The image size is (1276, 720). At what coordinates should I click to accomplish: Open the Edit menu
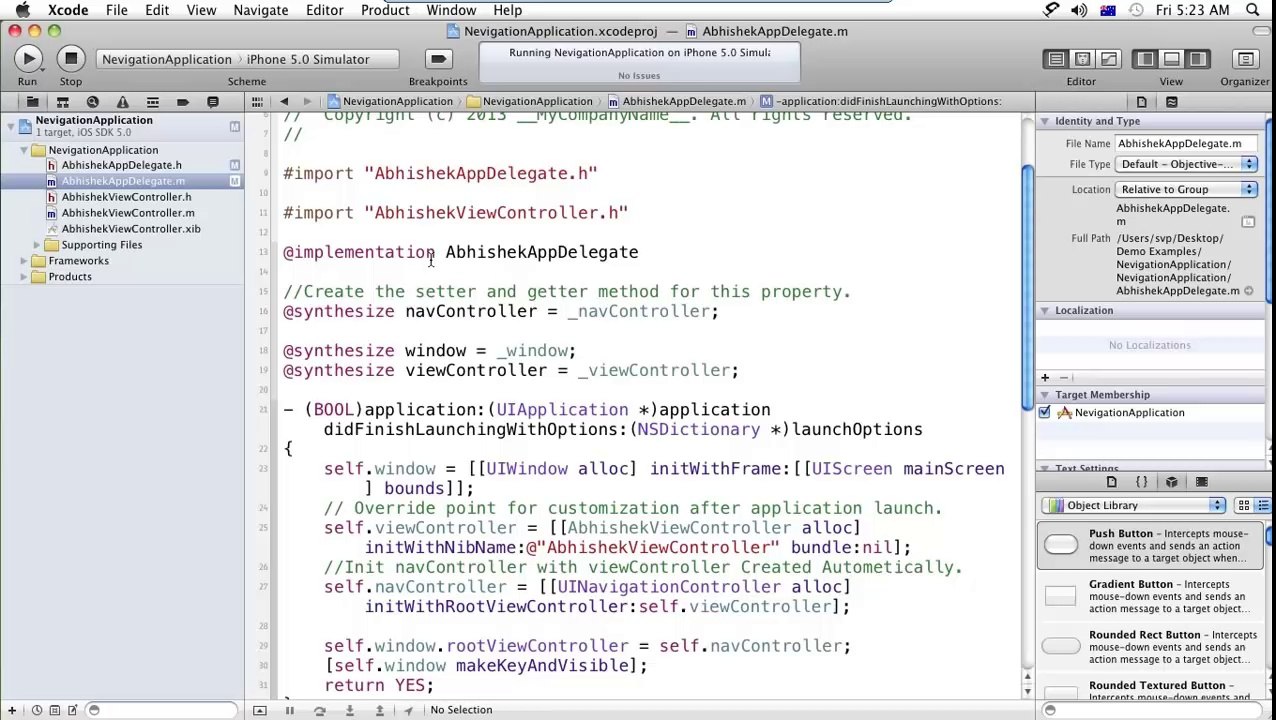click(x=157, y=10)
